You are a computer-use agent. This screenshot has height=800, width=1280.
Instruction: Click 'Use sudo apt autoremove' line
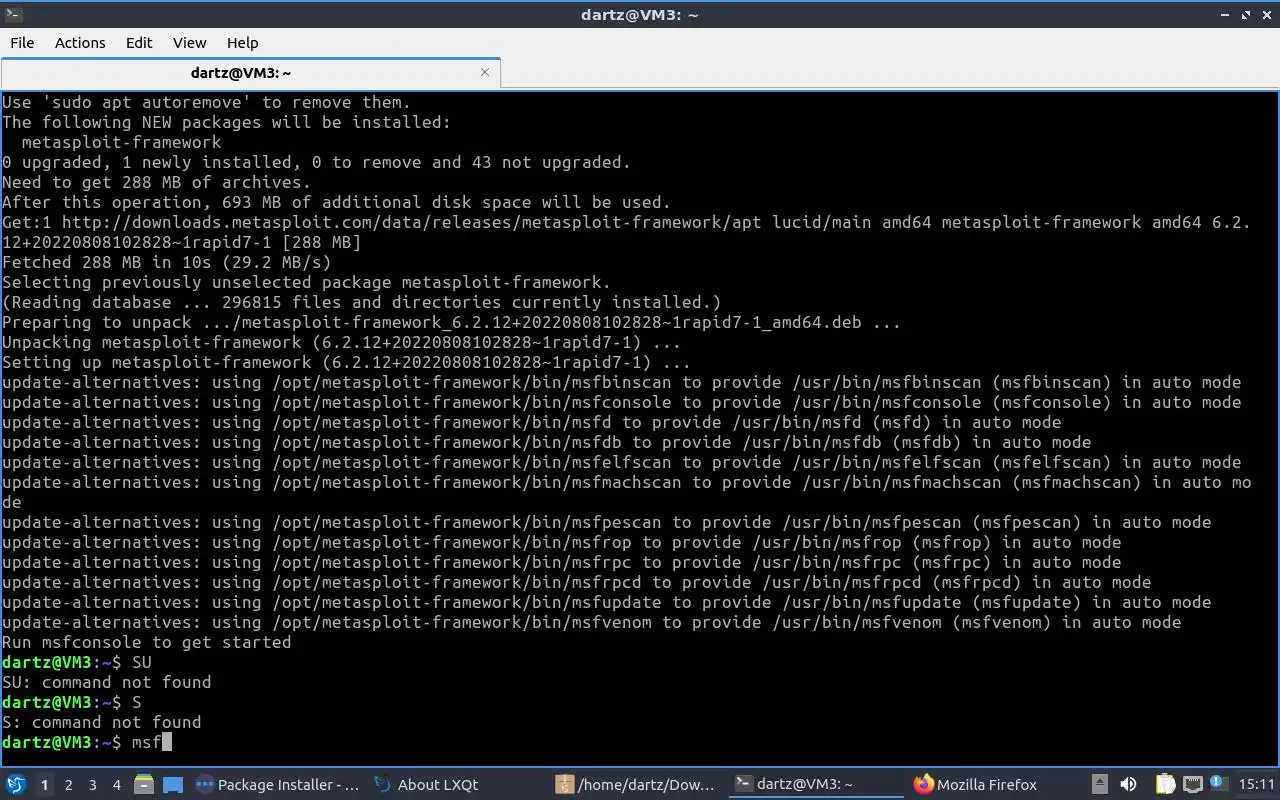tap(206, 102)
